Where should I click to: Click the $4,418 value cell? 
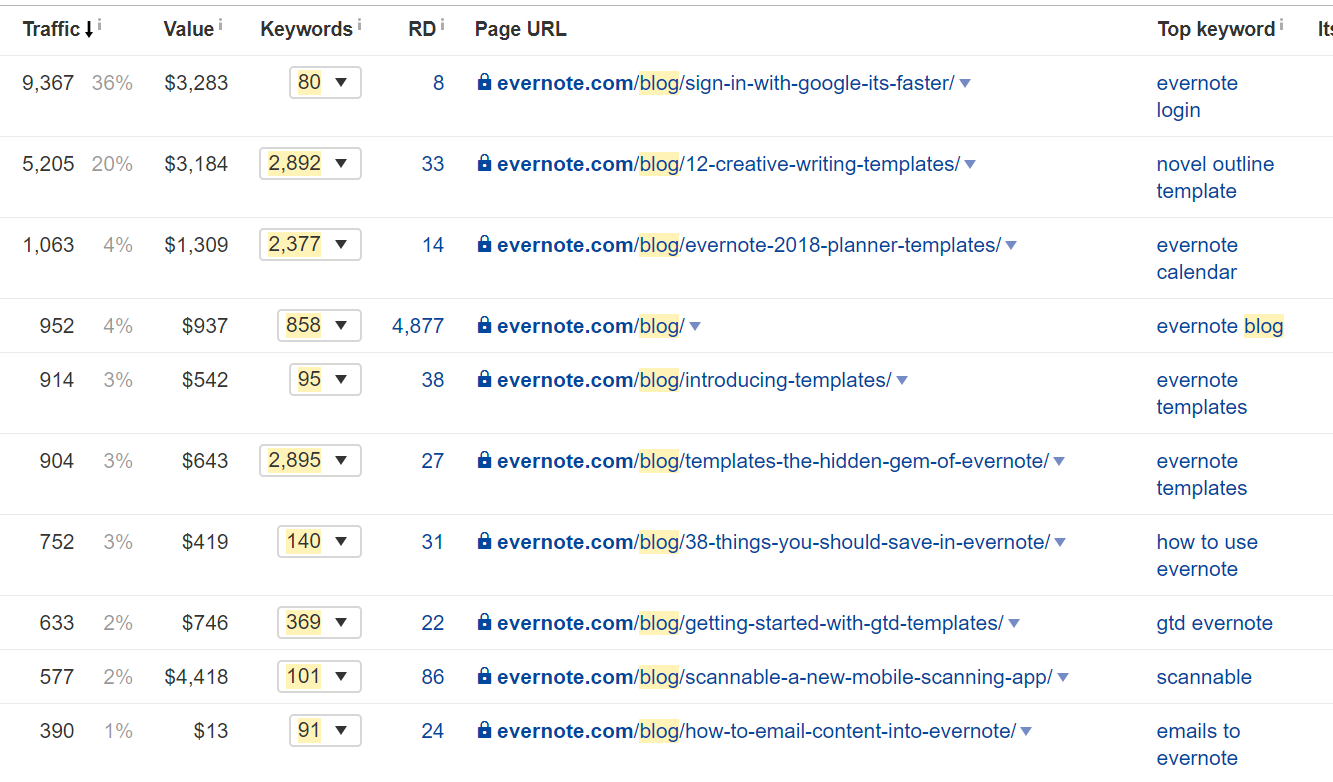pos(196,677)
